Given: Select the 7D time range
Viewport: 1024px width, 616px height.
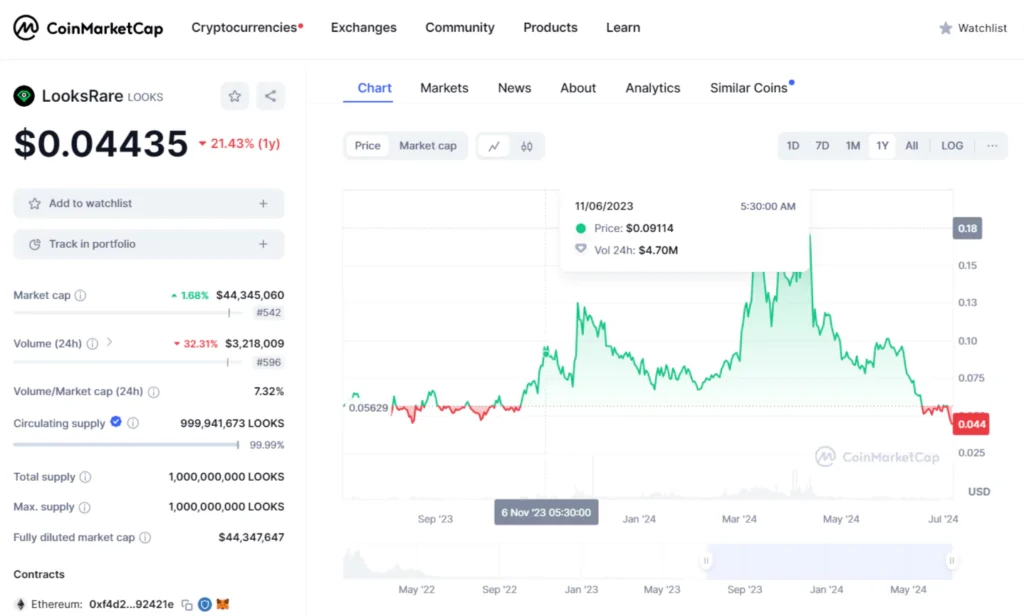Looking at the screenshot, I should click(x=822, y=146).
